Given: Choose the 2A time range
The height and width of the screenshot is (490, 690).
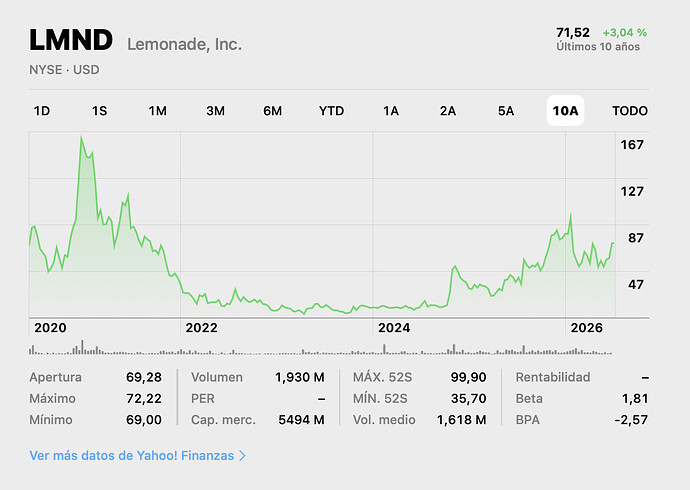Looking at the screenshot, I should point(448,111).
